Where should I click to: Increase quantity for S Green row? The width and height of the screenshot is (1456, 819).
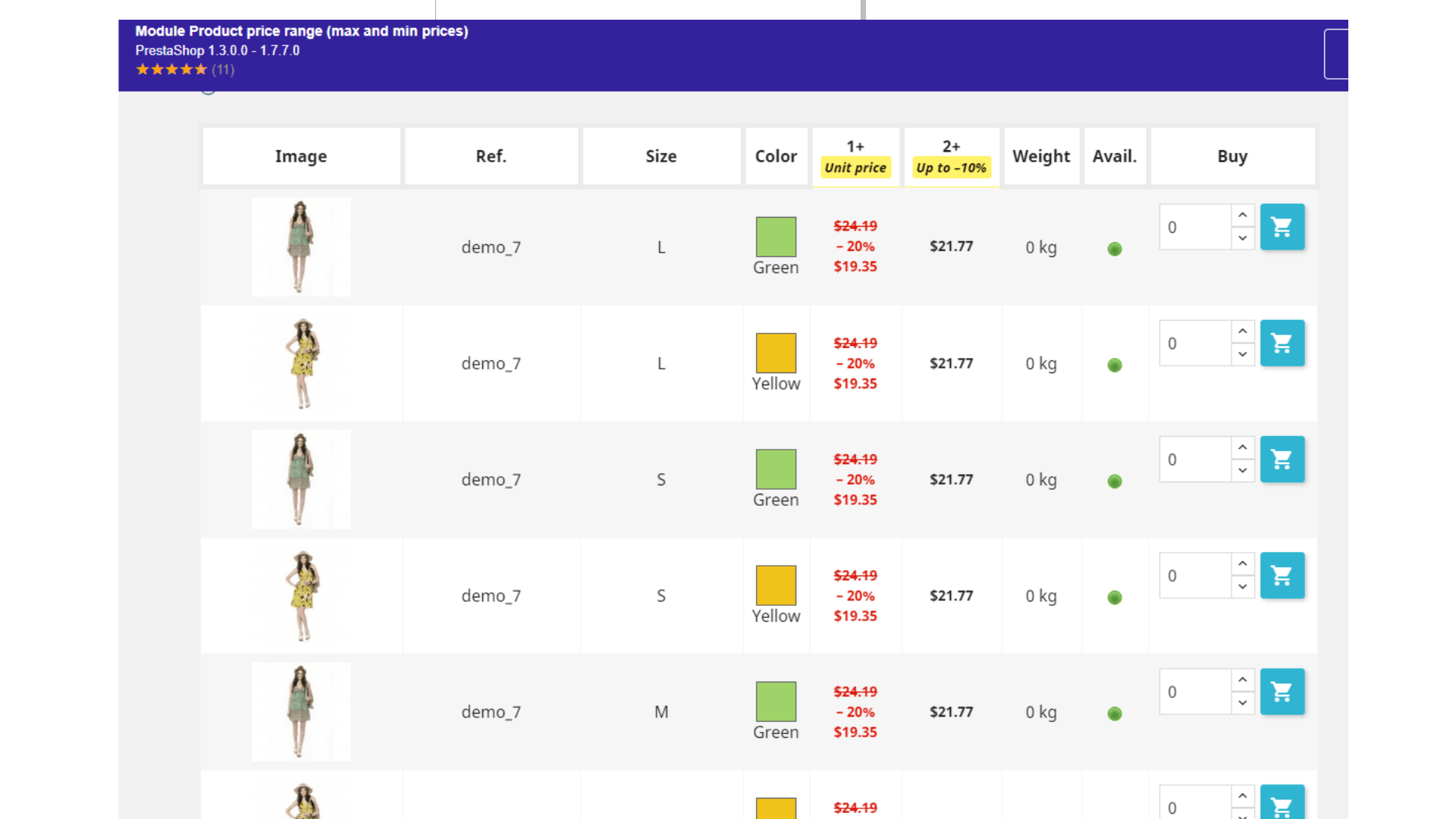point(1242,447)
